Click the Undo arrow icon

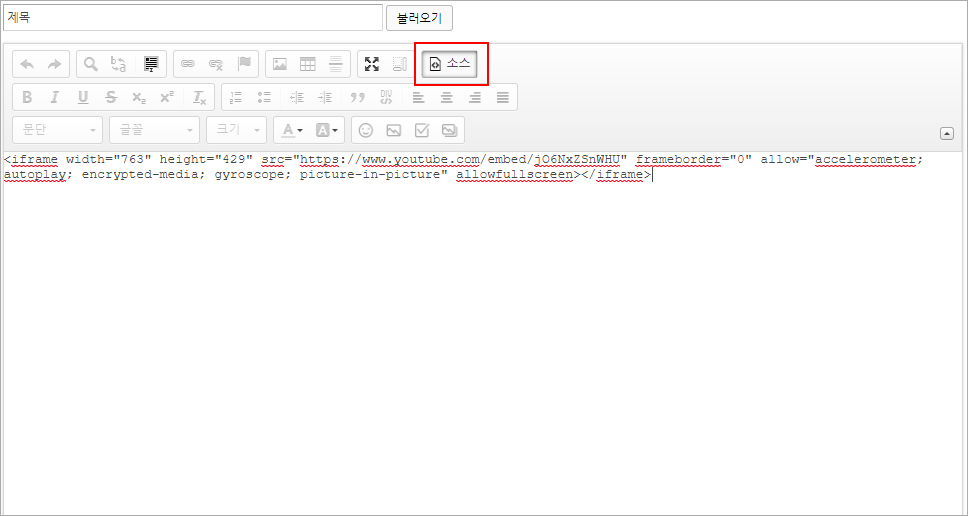point(27,64)
